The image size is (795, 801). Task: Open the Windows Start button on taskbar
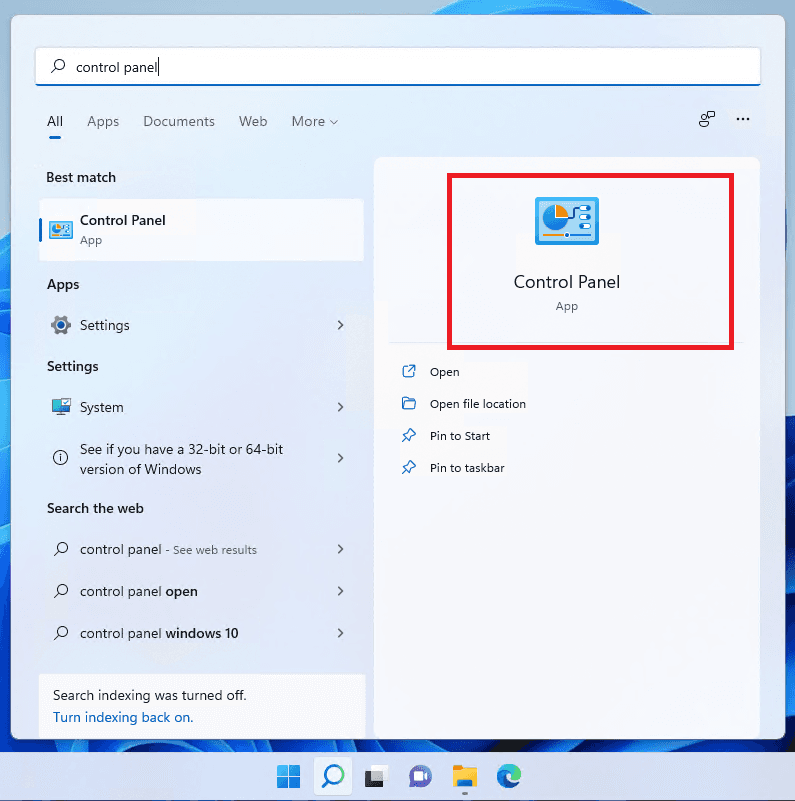pyautogui.click(x=289, y=776)
